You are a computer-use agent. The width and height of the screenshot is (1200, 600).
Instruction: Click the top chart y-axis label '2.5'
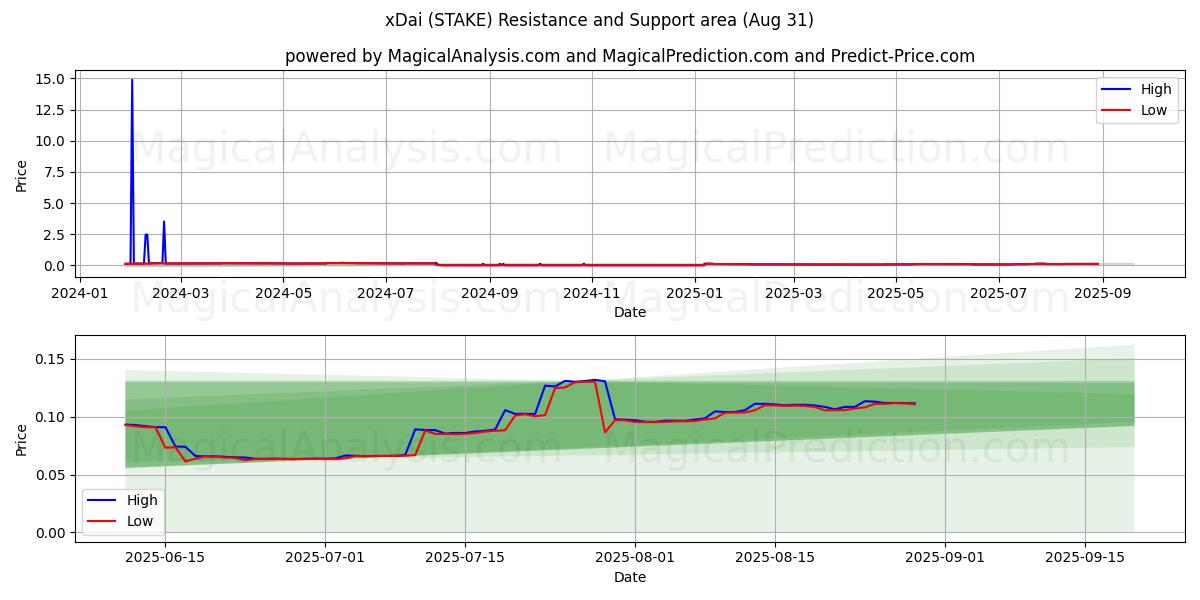click(x=55, y=235)
